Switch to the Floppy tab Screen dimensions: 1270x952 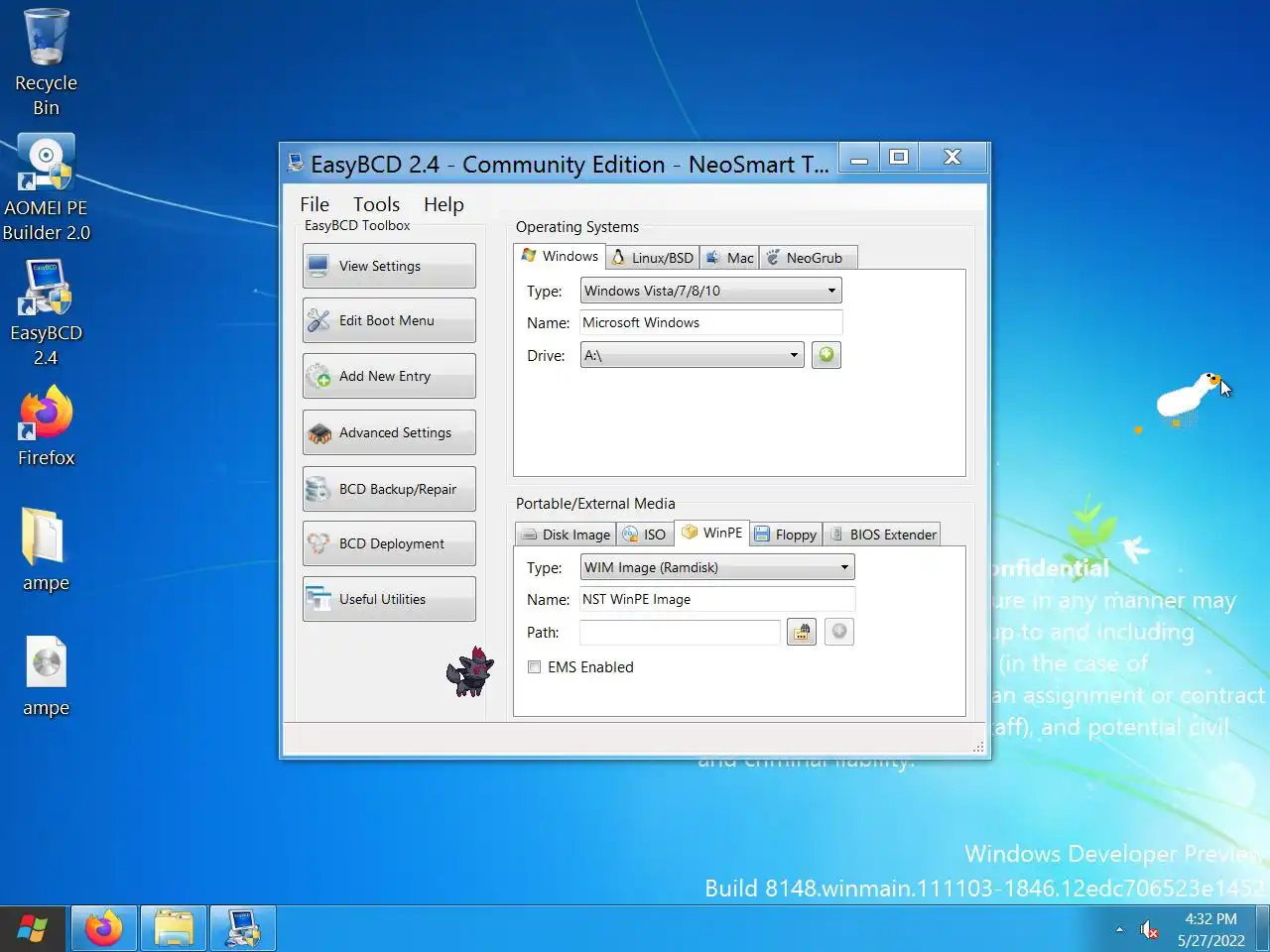(x=786, y=535)
